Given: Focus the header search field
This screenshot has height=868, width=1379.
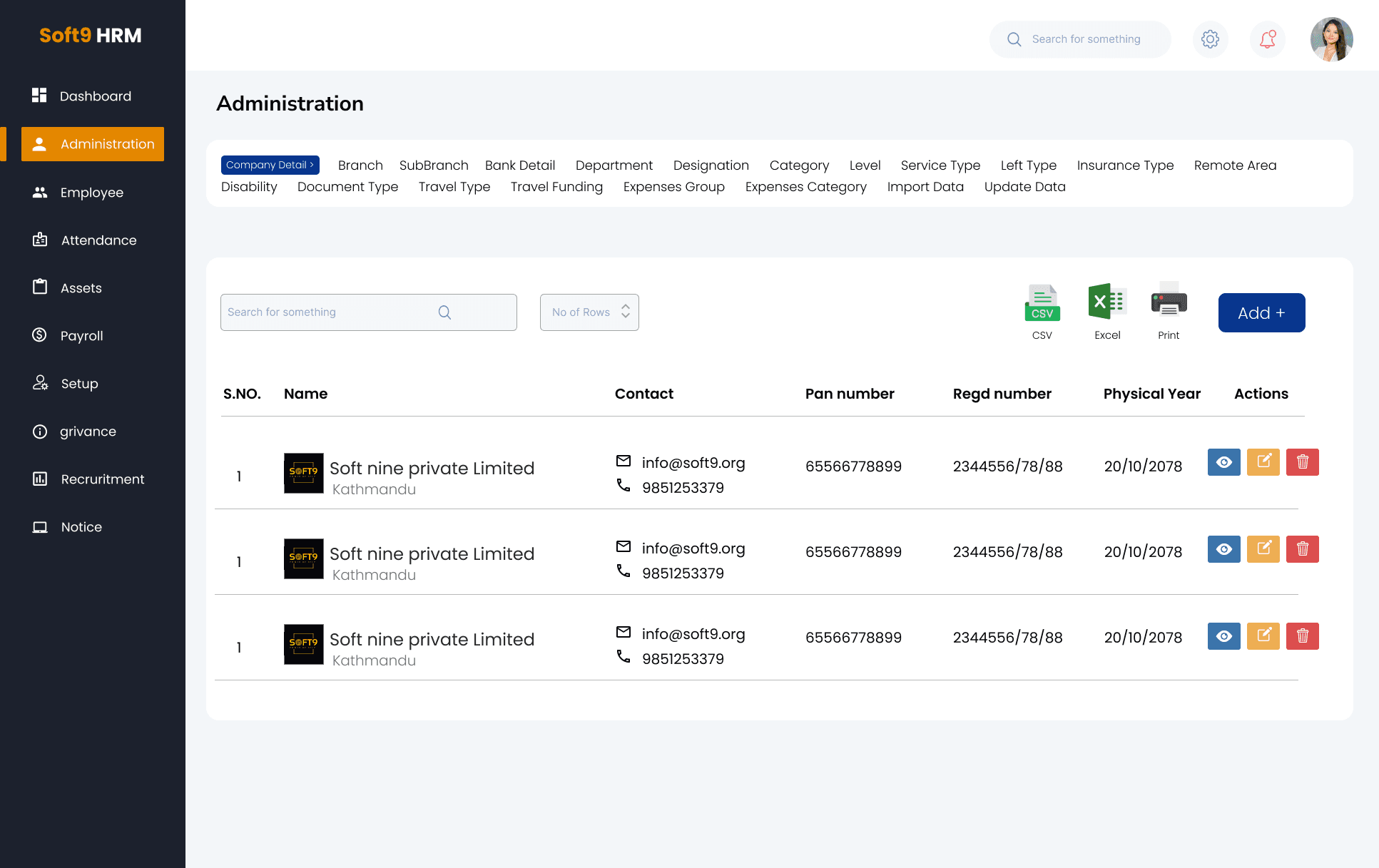Looking at the screenshot, I should (x=1080, y=39).
